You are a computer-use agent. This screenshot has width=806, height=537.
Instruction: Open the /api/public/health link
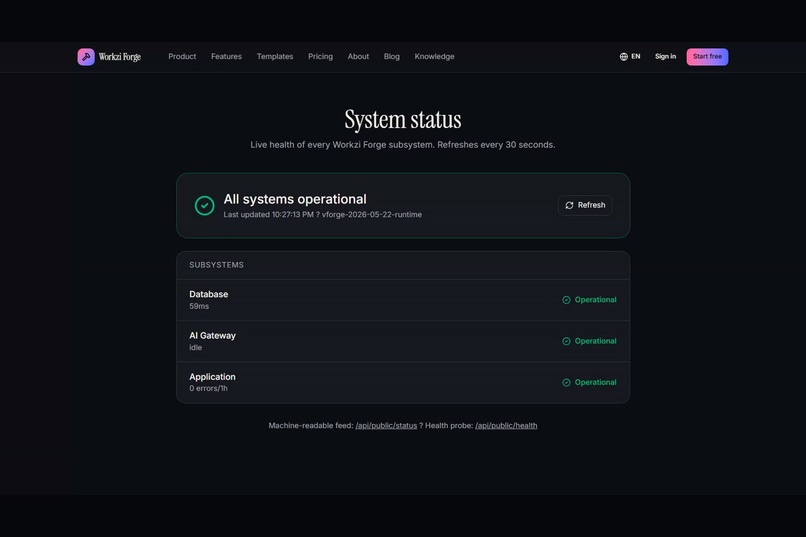506,425
